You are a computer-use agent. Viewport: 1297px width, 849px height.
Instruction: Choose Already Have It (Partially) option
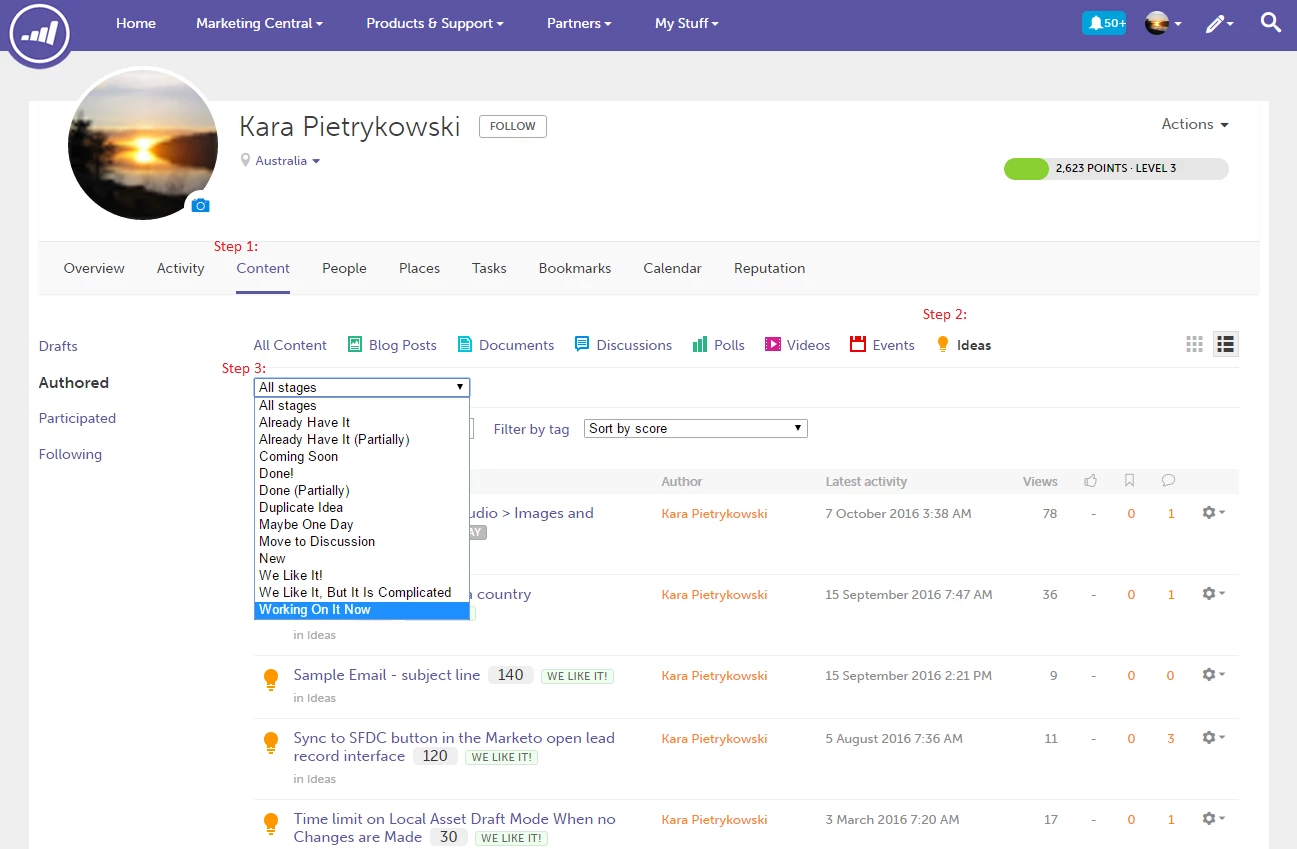362,439
